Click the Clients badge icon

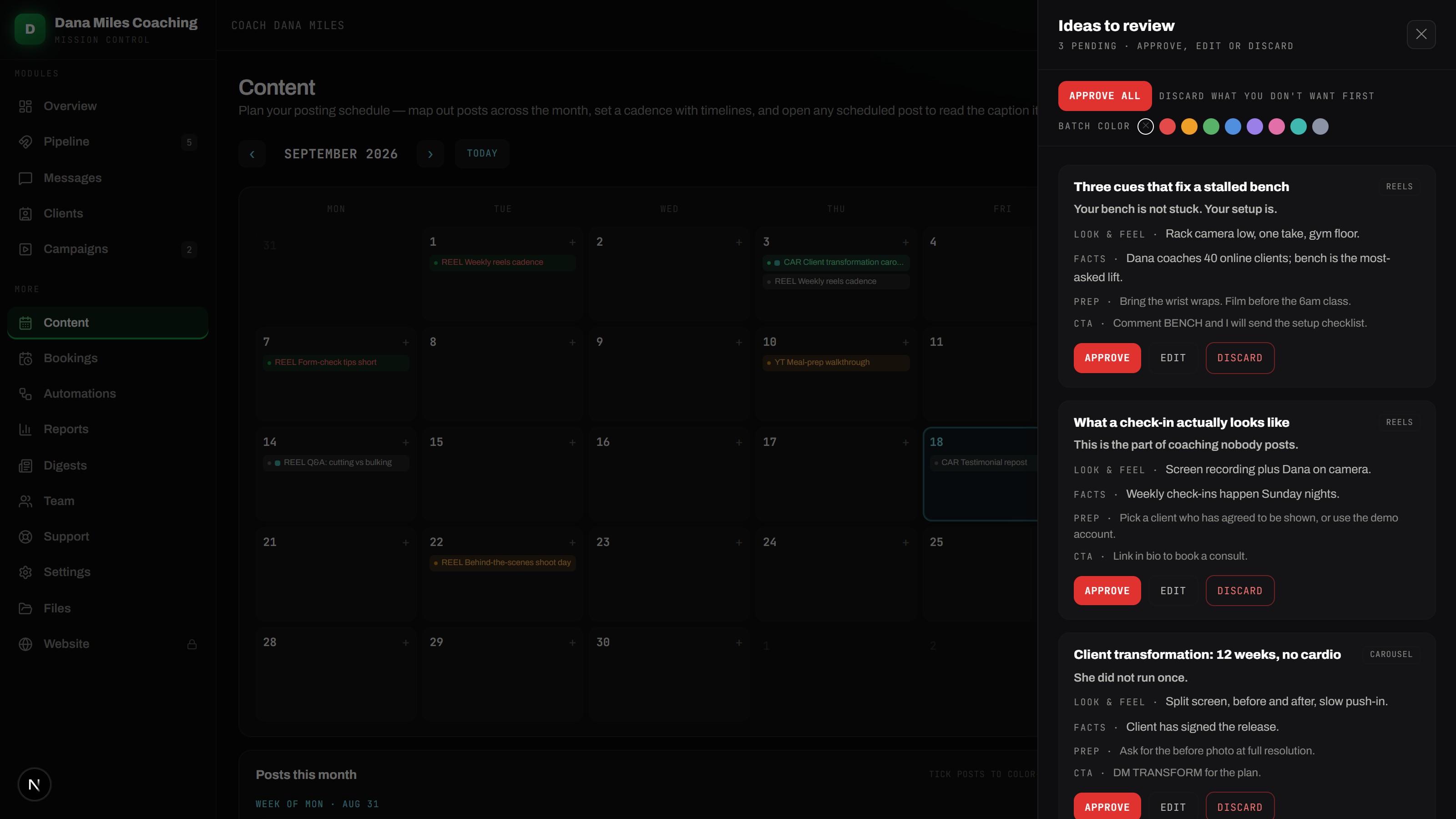25,214
